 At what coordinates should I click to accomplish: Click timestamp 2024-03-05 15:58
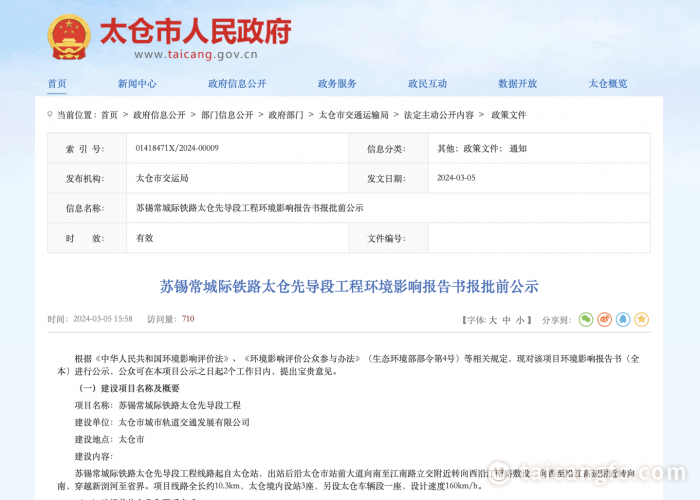pyautogui.click(x=103, y=319)
